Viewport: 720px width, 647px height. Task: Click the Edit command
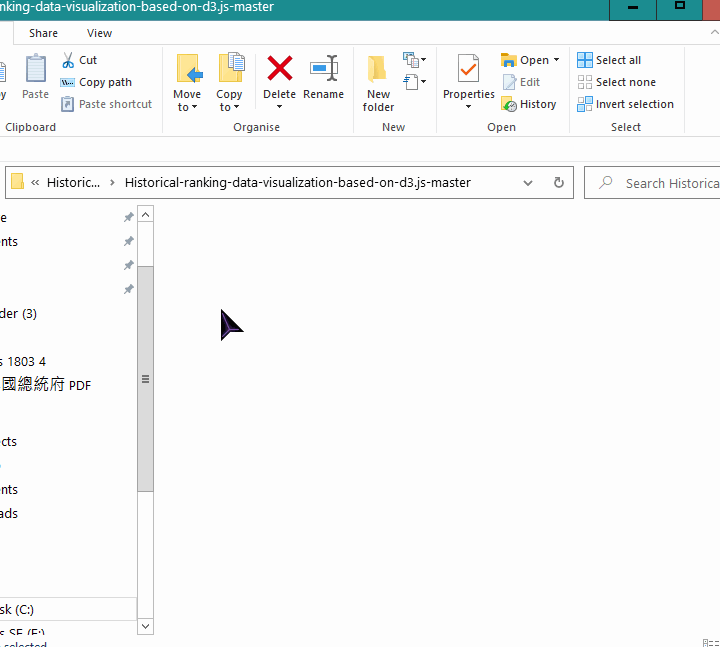pos(522,82)
